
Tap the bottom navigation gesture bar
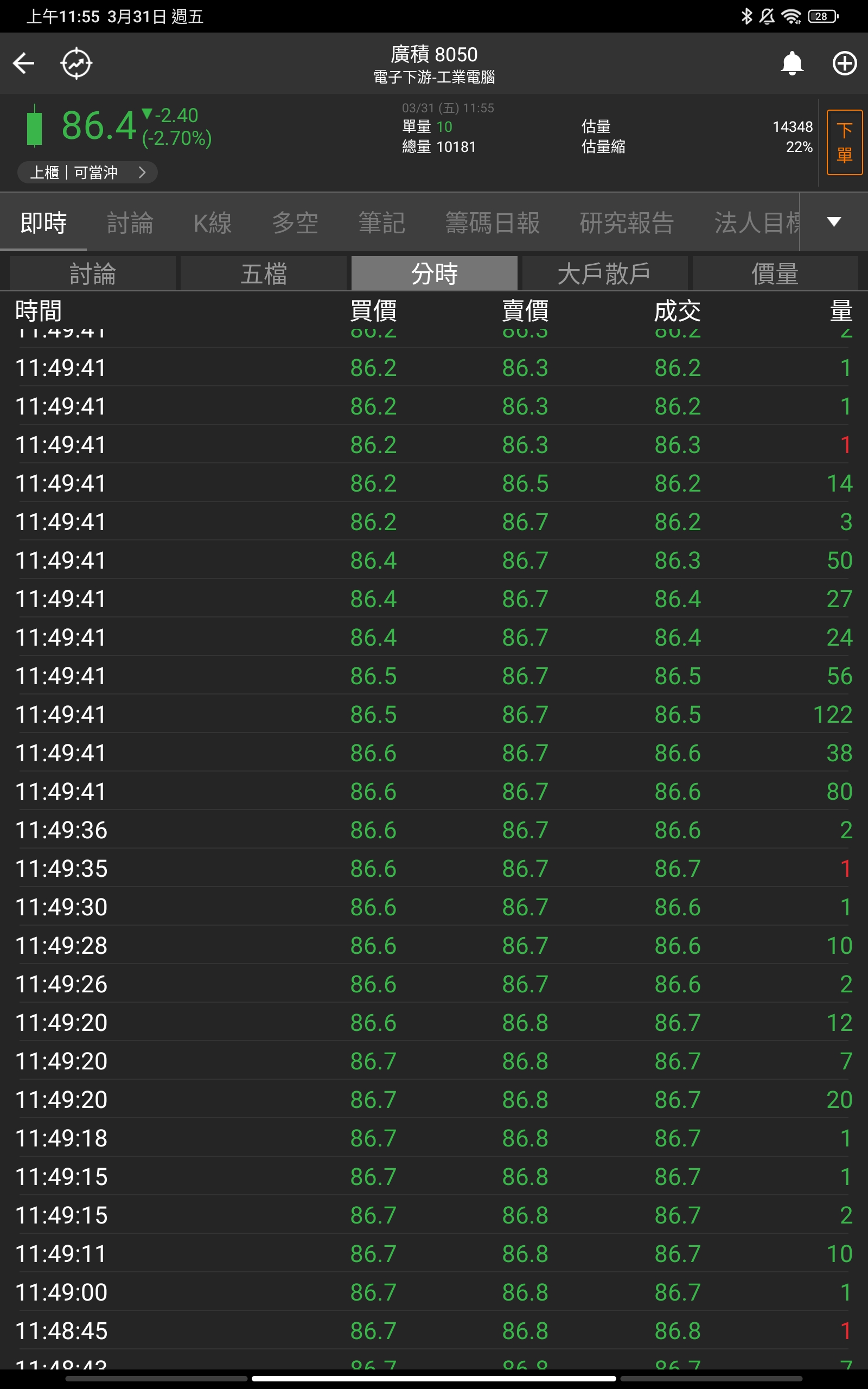point(434,1378)
